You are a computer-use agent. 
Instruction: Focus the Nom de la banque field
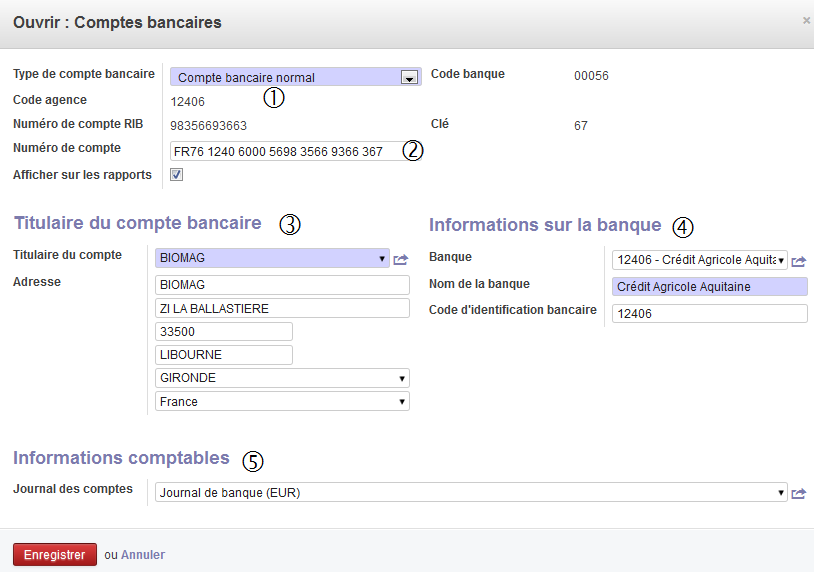pos(710,287)
